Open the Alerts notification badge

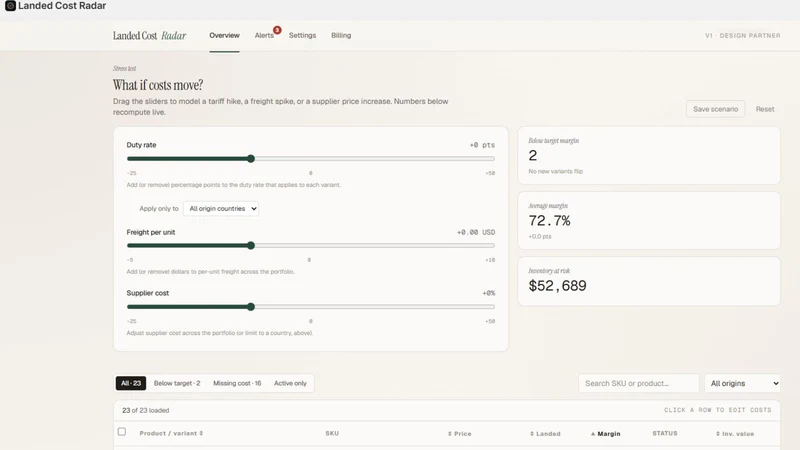(x=277, y=30)
